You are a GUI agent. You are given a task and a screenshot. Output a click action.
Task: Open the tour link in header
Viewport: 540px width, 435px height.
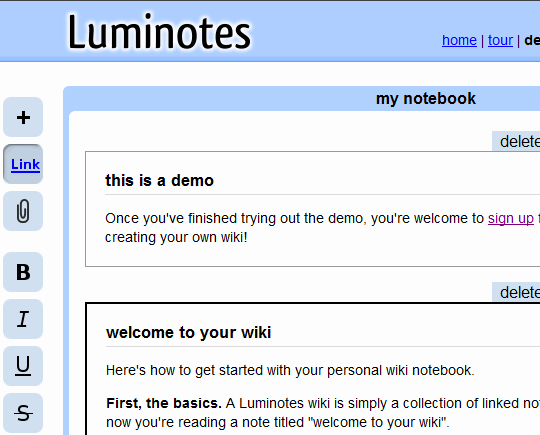(x=500, y=40)
